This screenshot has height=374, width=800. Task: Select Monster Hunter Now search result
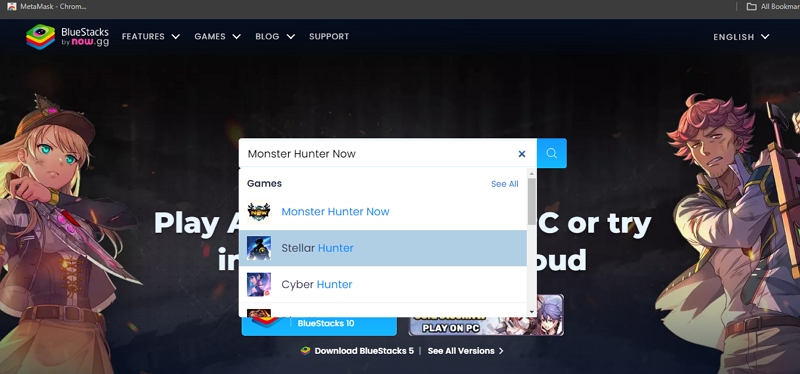point(383,211)
